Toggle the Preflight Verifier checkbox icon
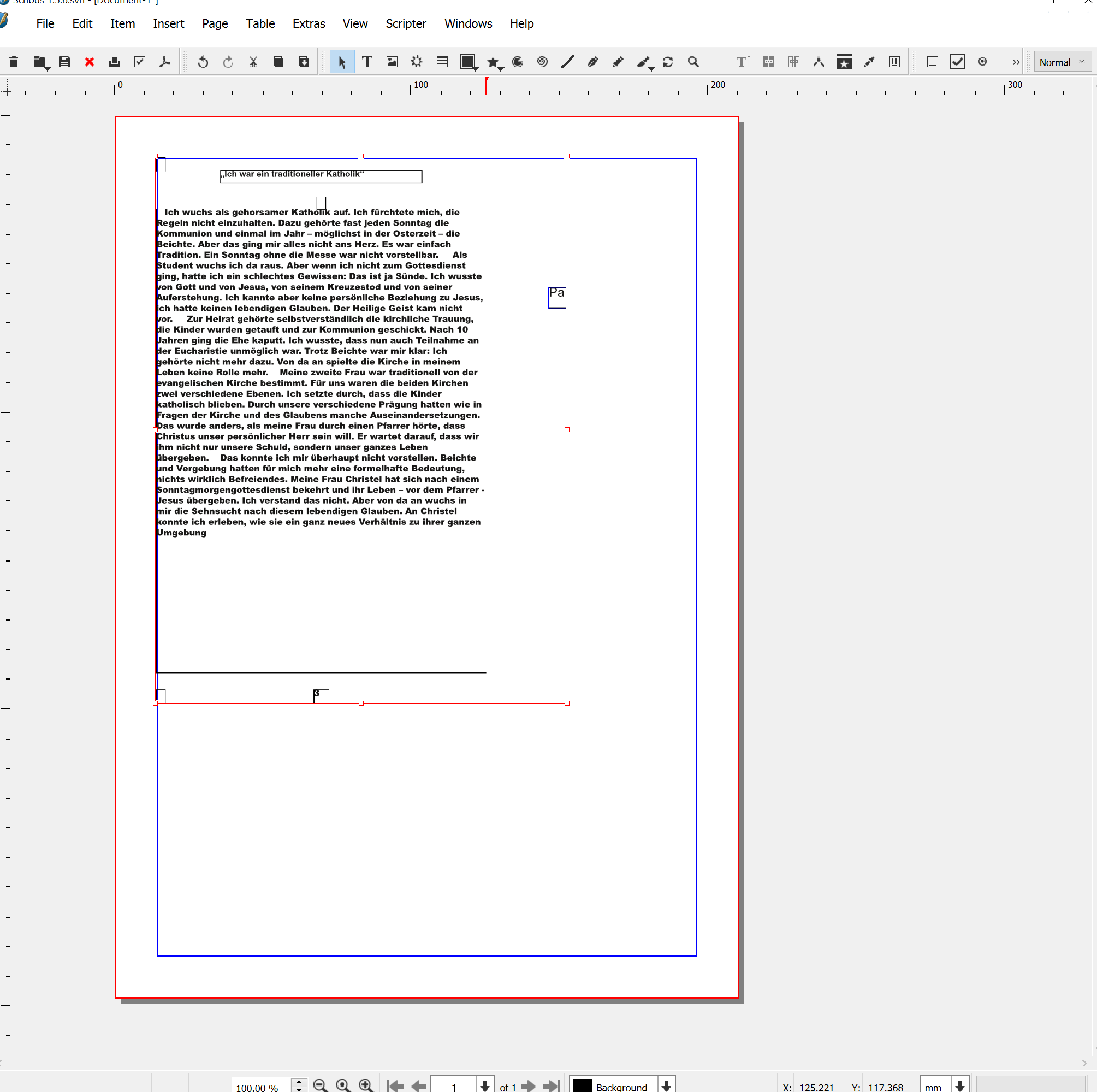Screen dimensions: 1097x1092 [140, 62]
